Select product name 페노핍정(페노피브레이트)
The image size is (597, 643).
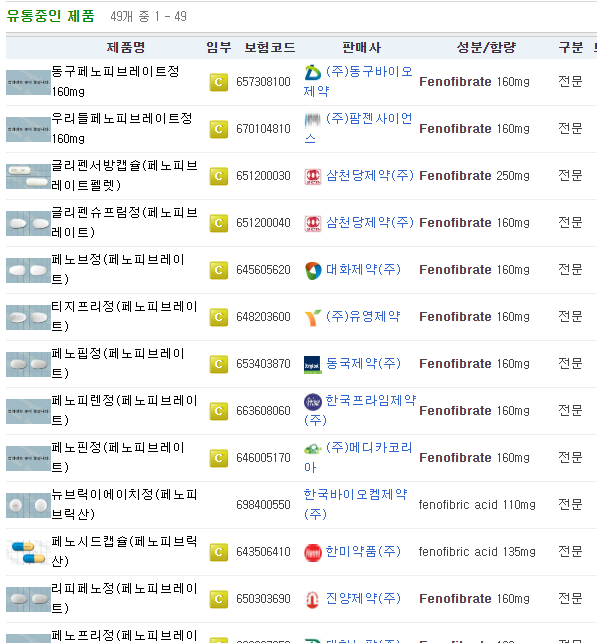118,363
